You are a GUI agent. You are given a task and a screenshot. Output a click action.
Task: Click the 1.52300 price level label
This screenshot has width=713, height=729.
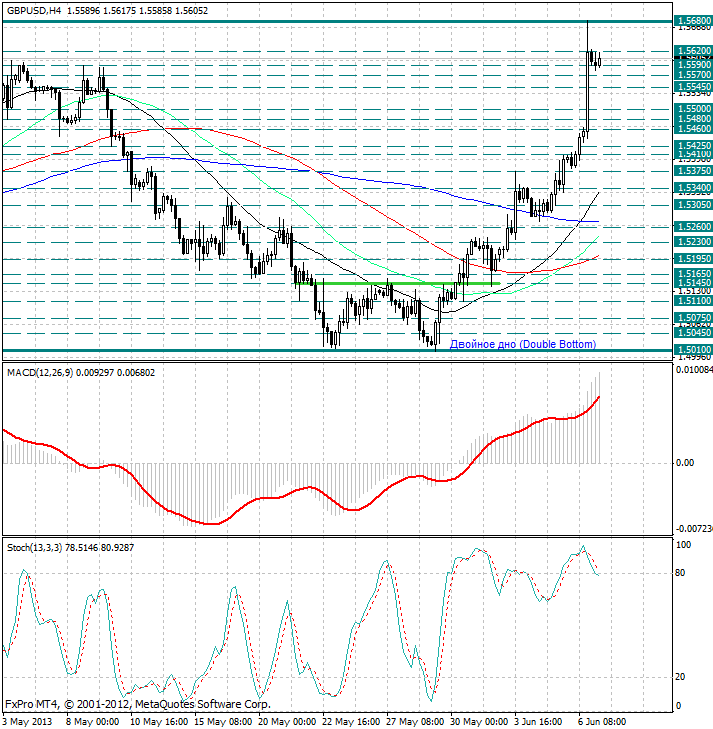coord(693,242)
